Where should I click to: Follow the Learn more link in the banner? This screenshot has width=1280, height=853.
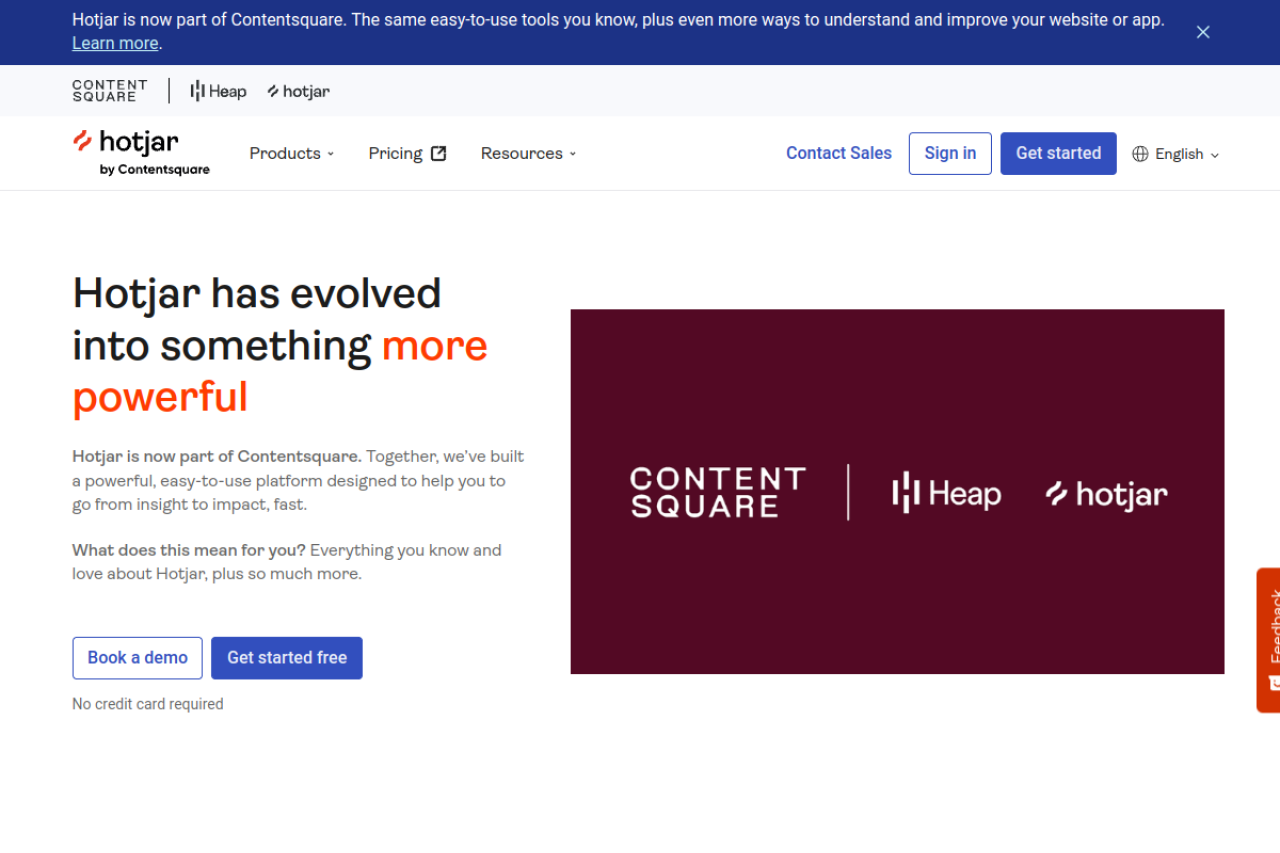[x=114, y=43]
